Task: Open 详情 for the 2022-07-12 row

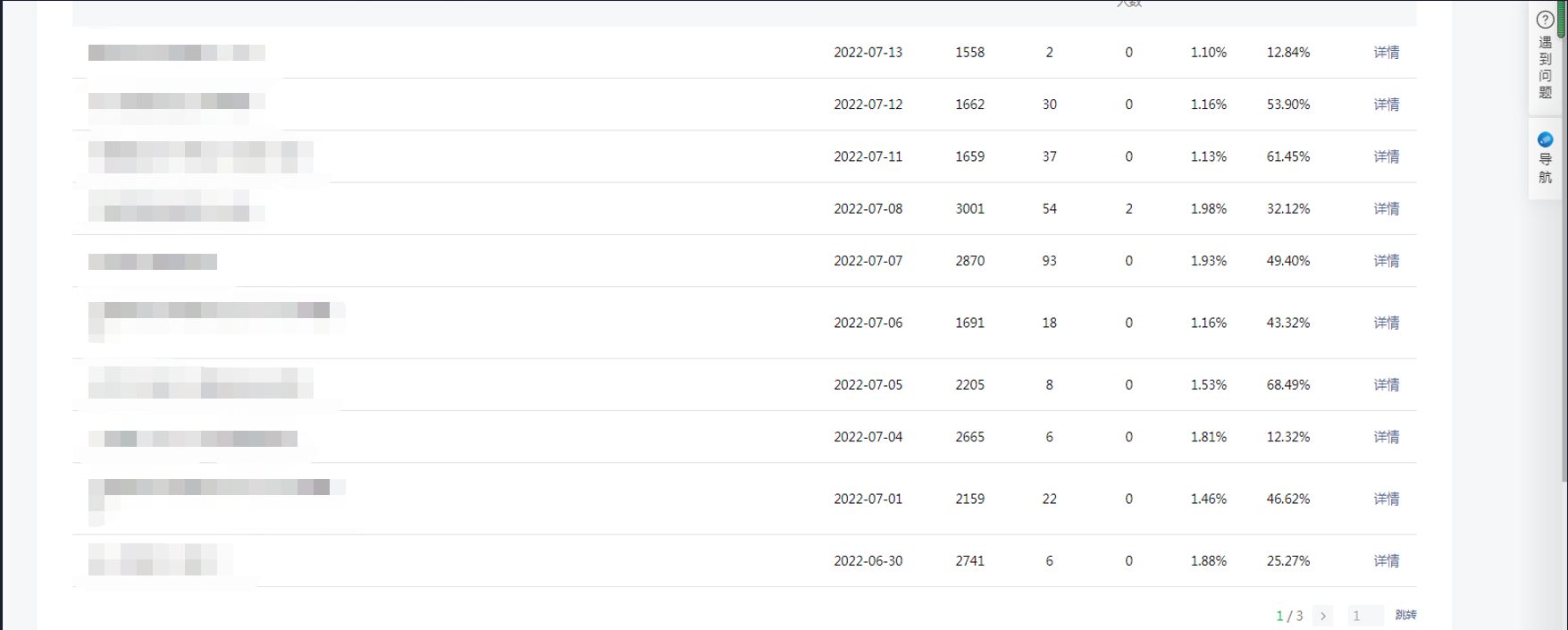Action: [x=1386, y=105]
